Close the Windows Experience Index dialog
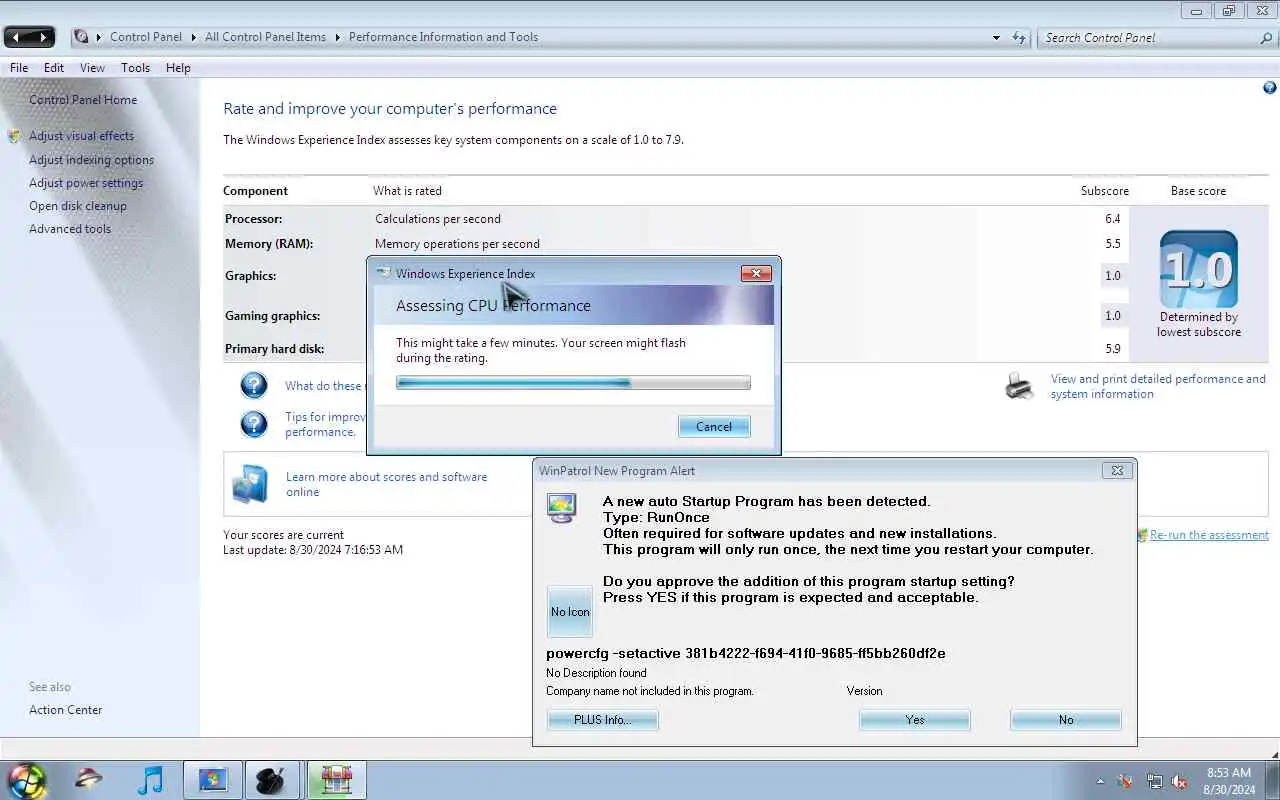Viewport: 1280px width, 800px height. tap(756, 273)
